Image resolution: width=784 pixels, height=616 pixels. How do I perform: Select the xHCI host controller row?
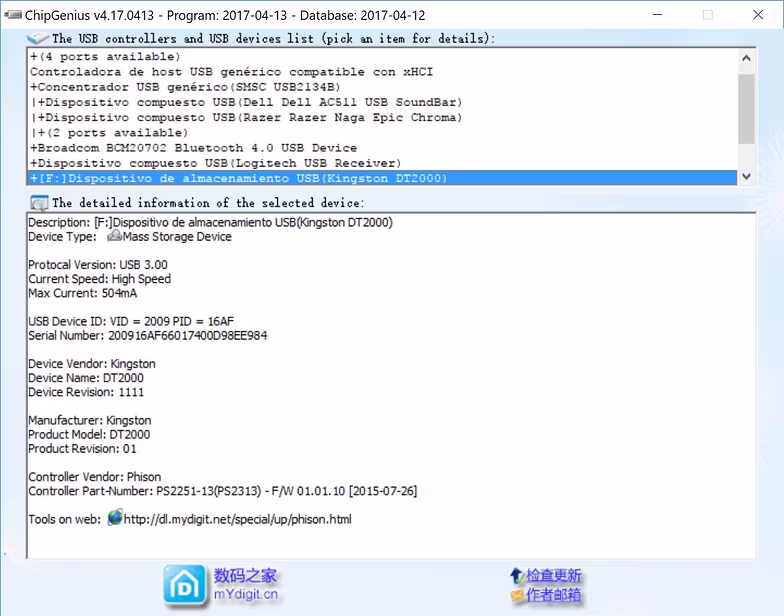382,72
